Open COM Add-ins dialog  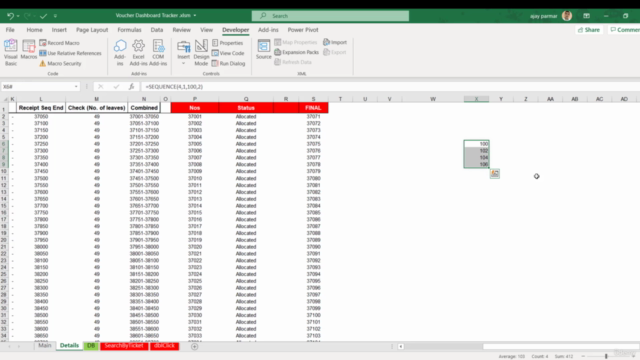point(158,53)
